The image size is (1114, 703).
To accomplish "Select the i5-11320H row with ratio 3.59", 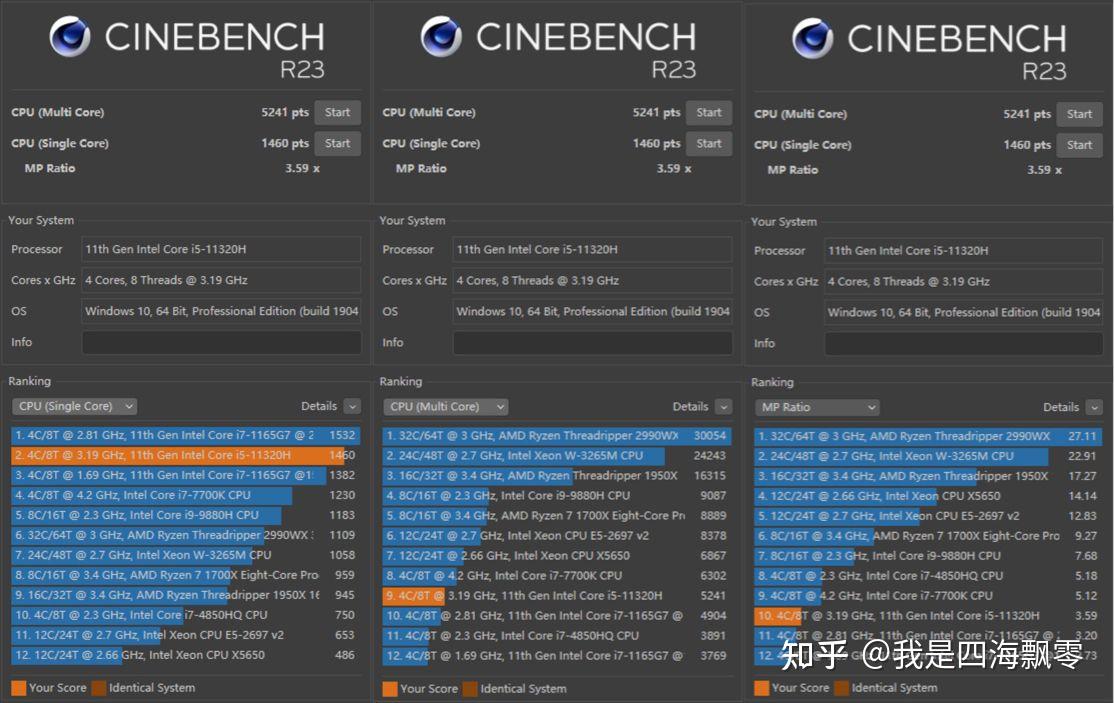I will coord(929,616).
